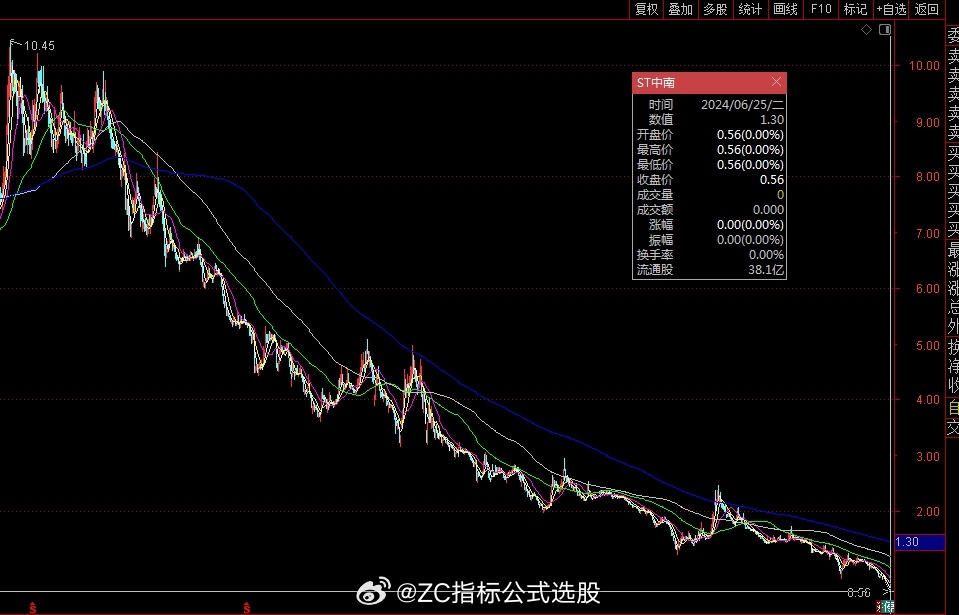Click the 最低价 0.56 row
The image size is (959, 615).
point(709,164)
